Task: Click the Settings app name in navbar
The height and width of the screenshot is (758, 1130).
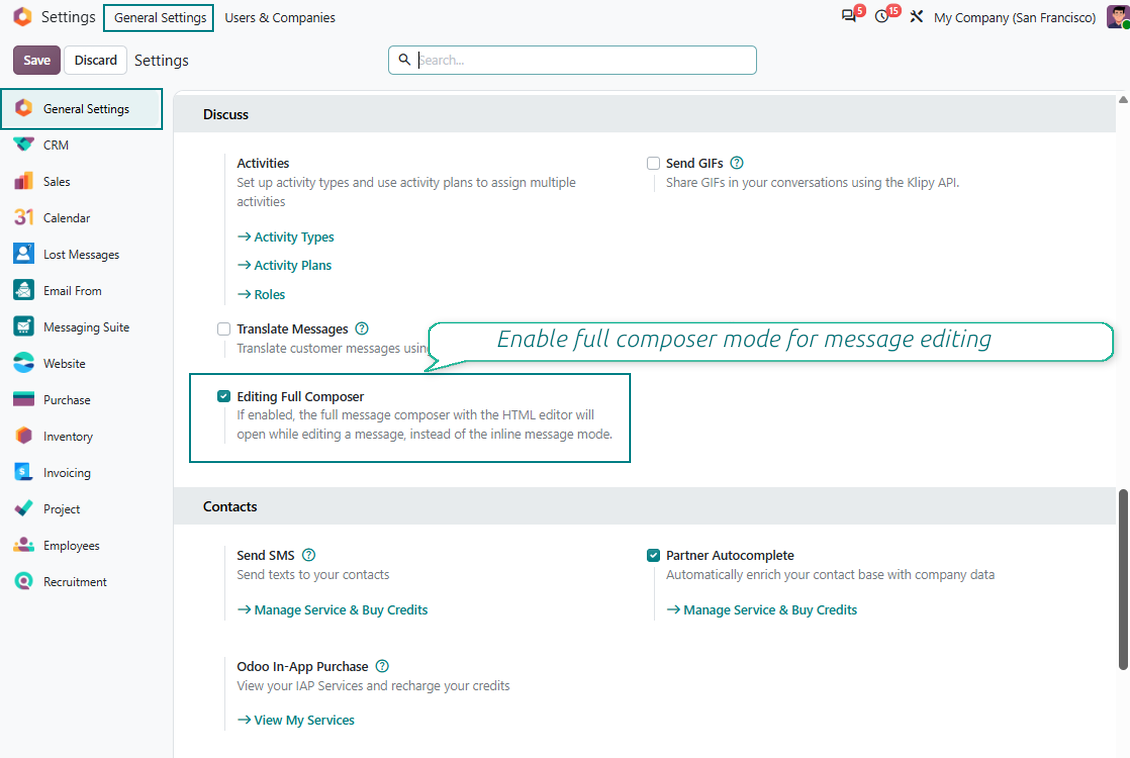Action: (x=68, y=17)
